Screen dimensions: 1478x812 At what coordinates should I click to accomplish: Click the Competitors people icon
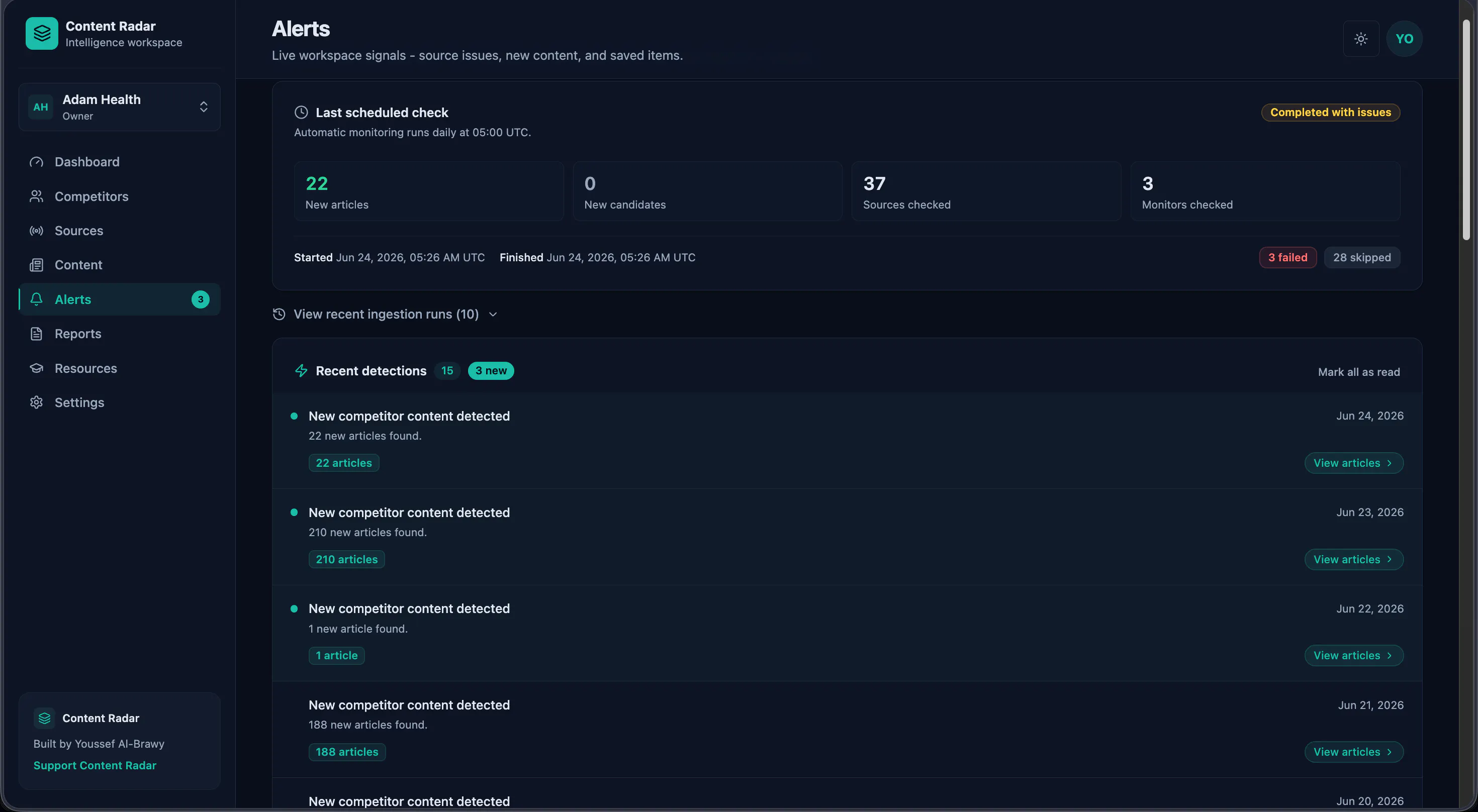pyautogui.click(x=37, y=196)
